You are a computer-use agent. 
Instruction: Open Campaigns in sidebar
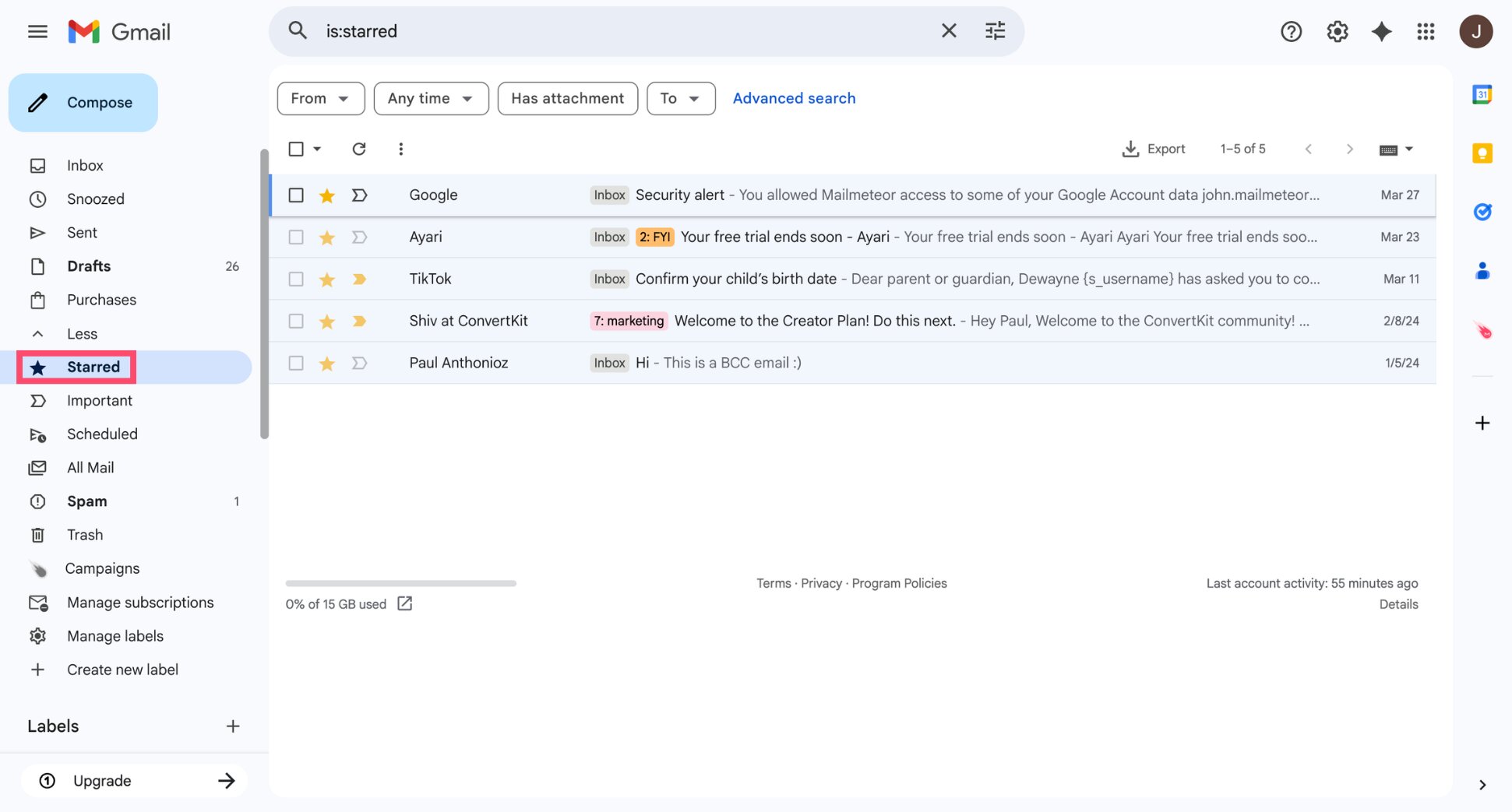click(x=102, y=569)
